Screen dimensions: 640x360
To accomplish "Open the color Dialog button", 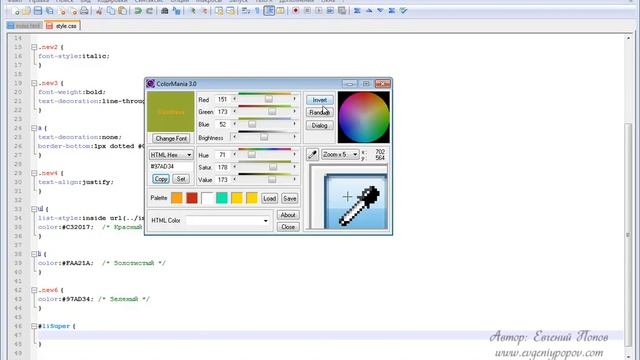I will click(x=320, y=126).
